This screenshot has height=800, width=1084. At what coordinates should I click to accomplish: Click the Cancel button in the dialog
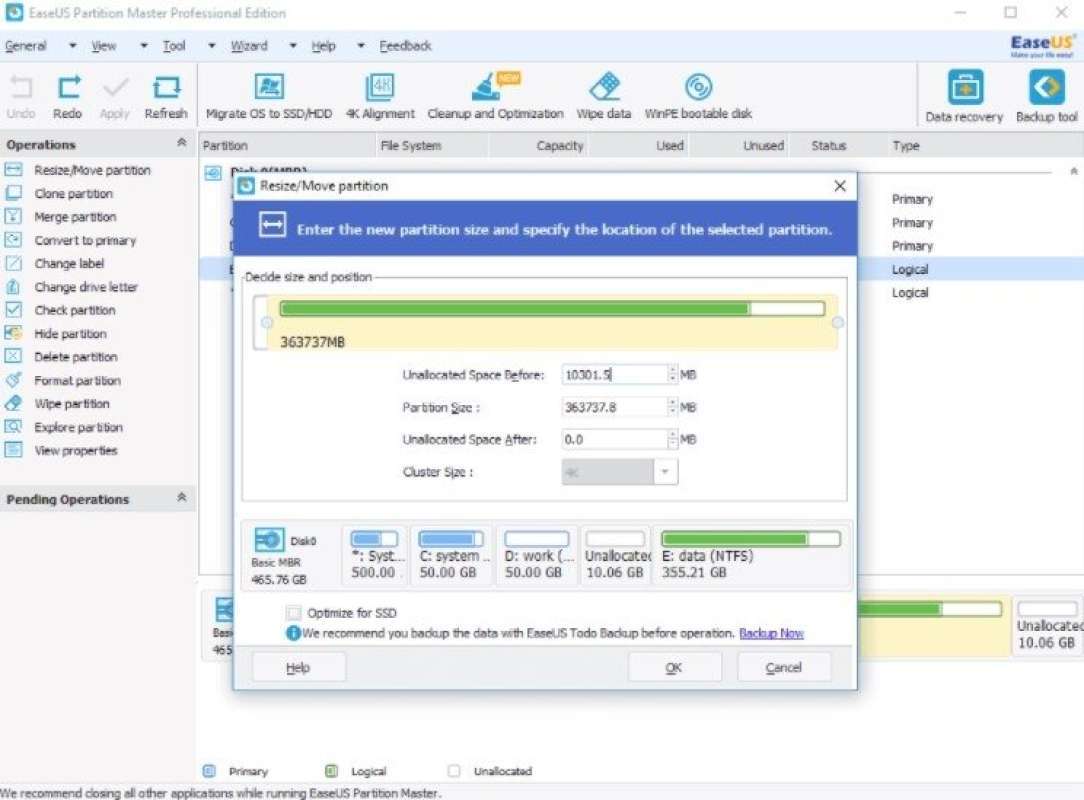(x=784, y=666)
